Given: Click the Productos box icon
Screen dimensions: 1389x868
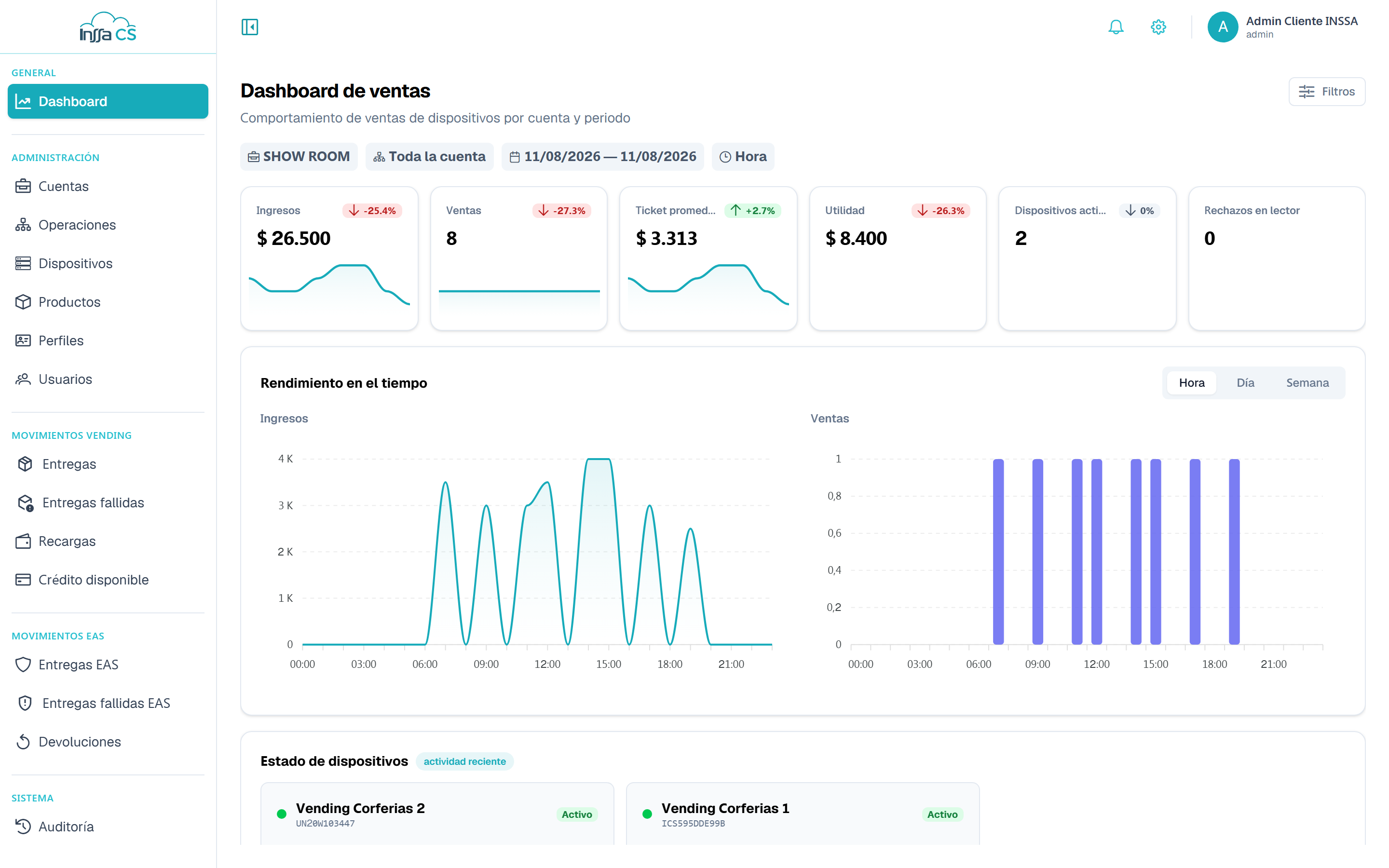Looking at the screenshot, I should [23, 302].
